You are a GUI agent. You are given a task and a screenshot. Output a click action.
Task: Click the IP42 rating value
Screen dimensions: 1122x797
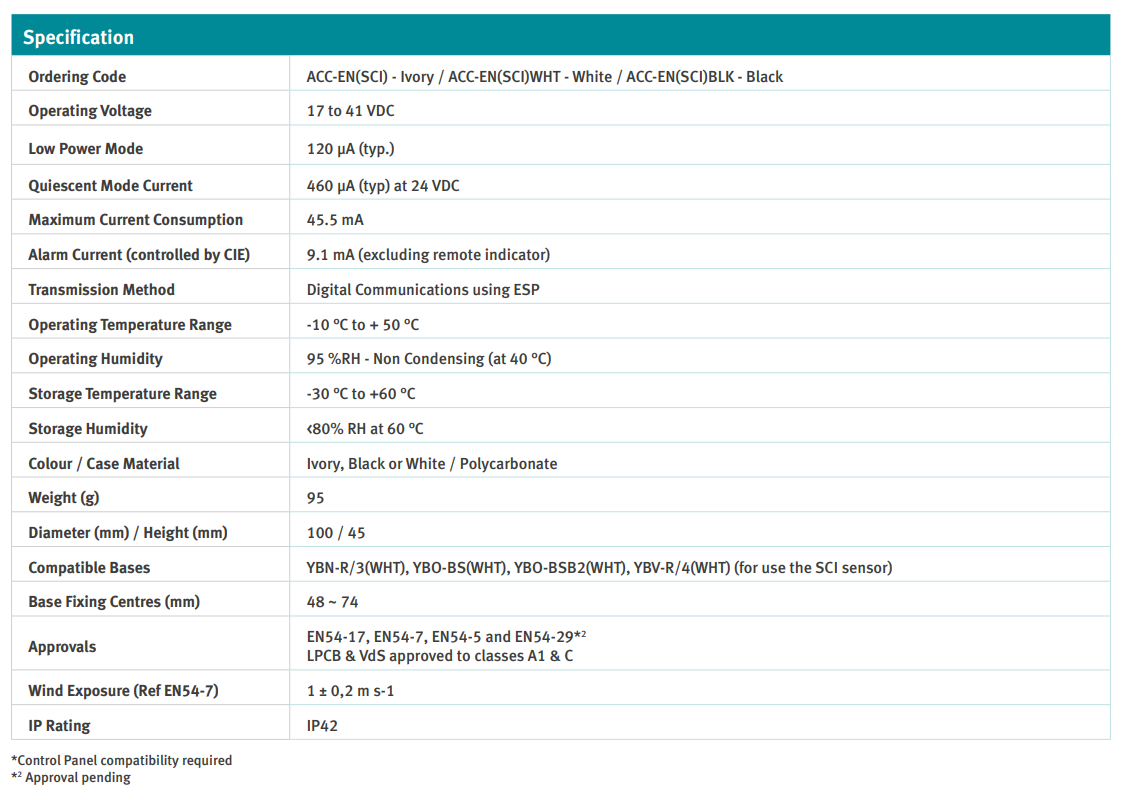click(322, 726)
